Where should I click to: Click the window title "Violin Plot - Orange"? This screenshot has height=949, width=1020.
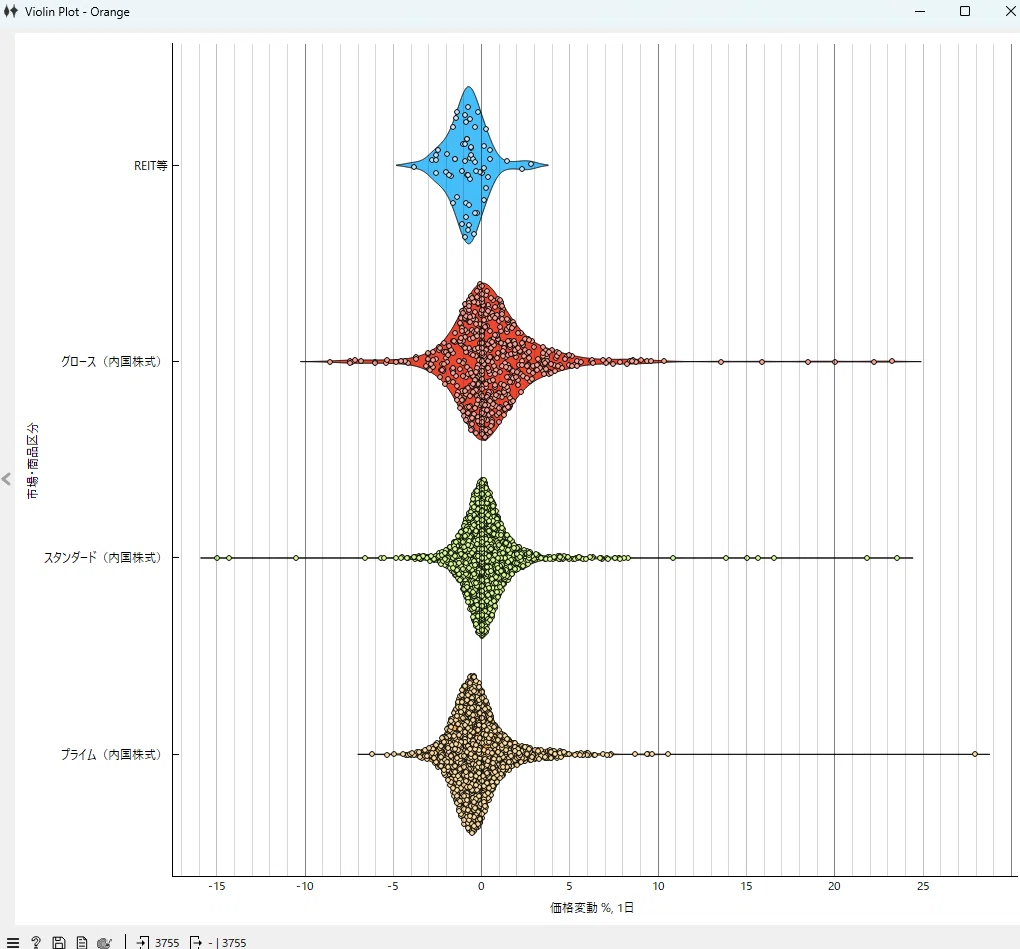coord(77,12)
